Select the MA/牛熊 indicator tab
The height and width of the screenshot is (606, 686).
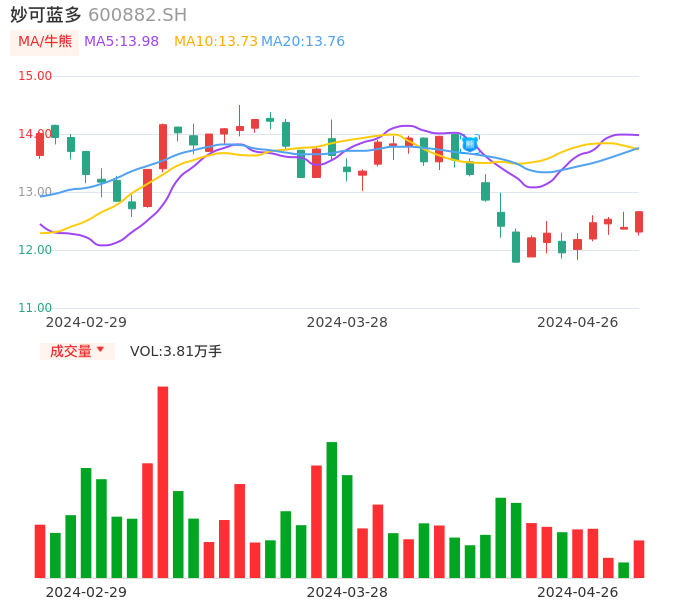tap(44, 42)
